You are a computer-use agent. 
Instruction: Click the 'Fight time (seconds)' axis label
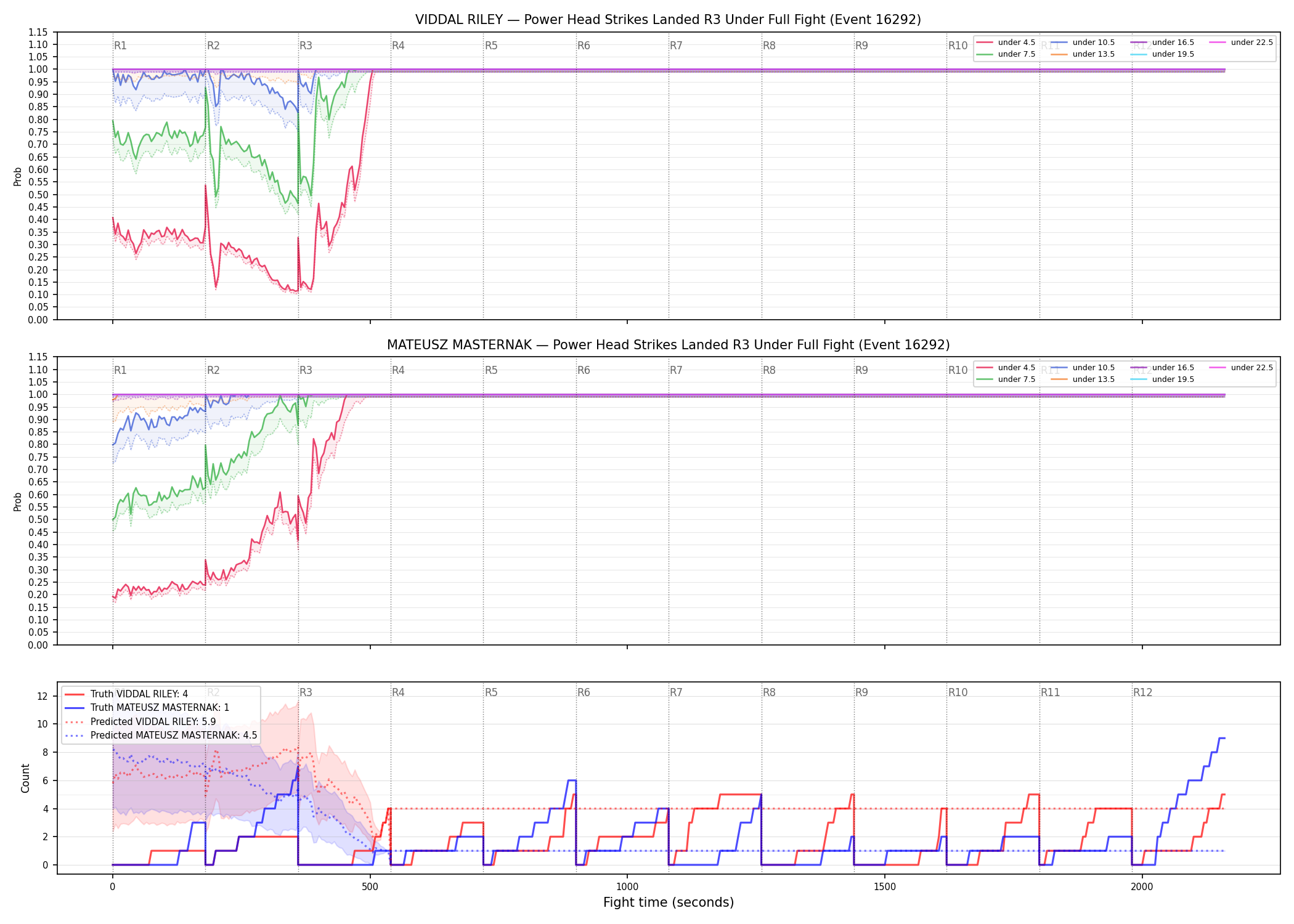(x=669, y=902)
